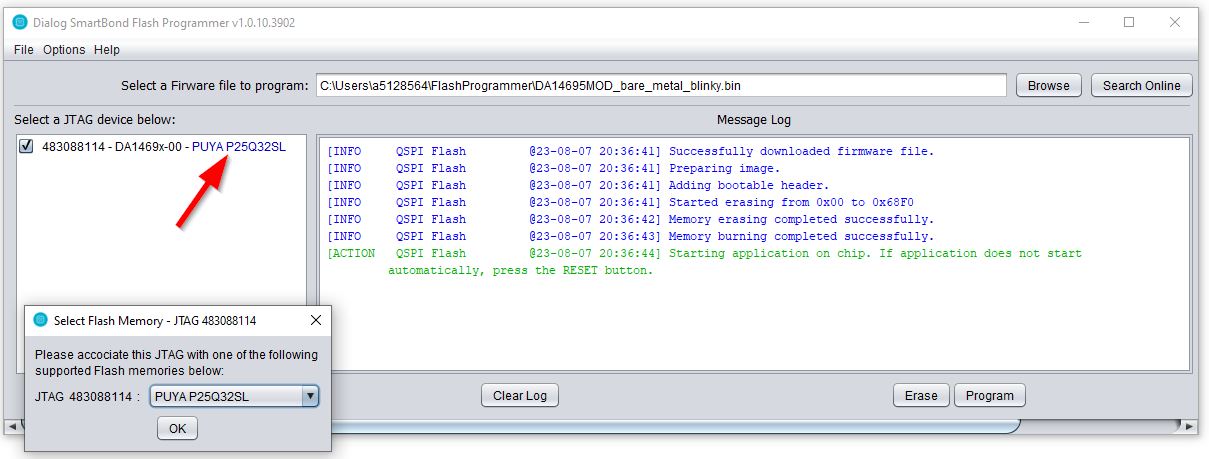Viewport: 1209px width, 459px height.
Task: Toggle the 483088114 JTAG device checkbox
Action: coord(27,146)
